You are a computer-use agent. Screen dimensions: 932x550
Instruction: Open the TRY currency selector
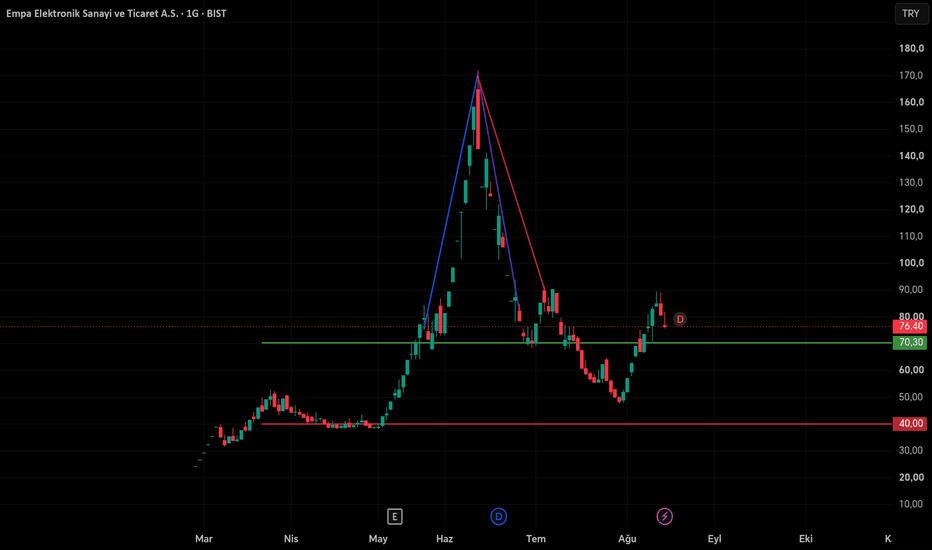[911, 14]
